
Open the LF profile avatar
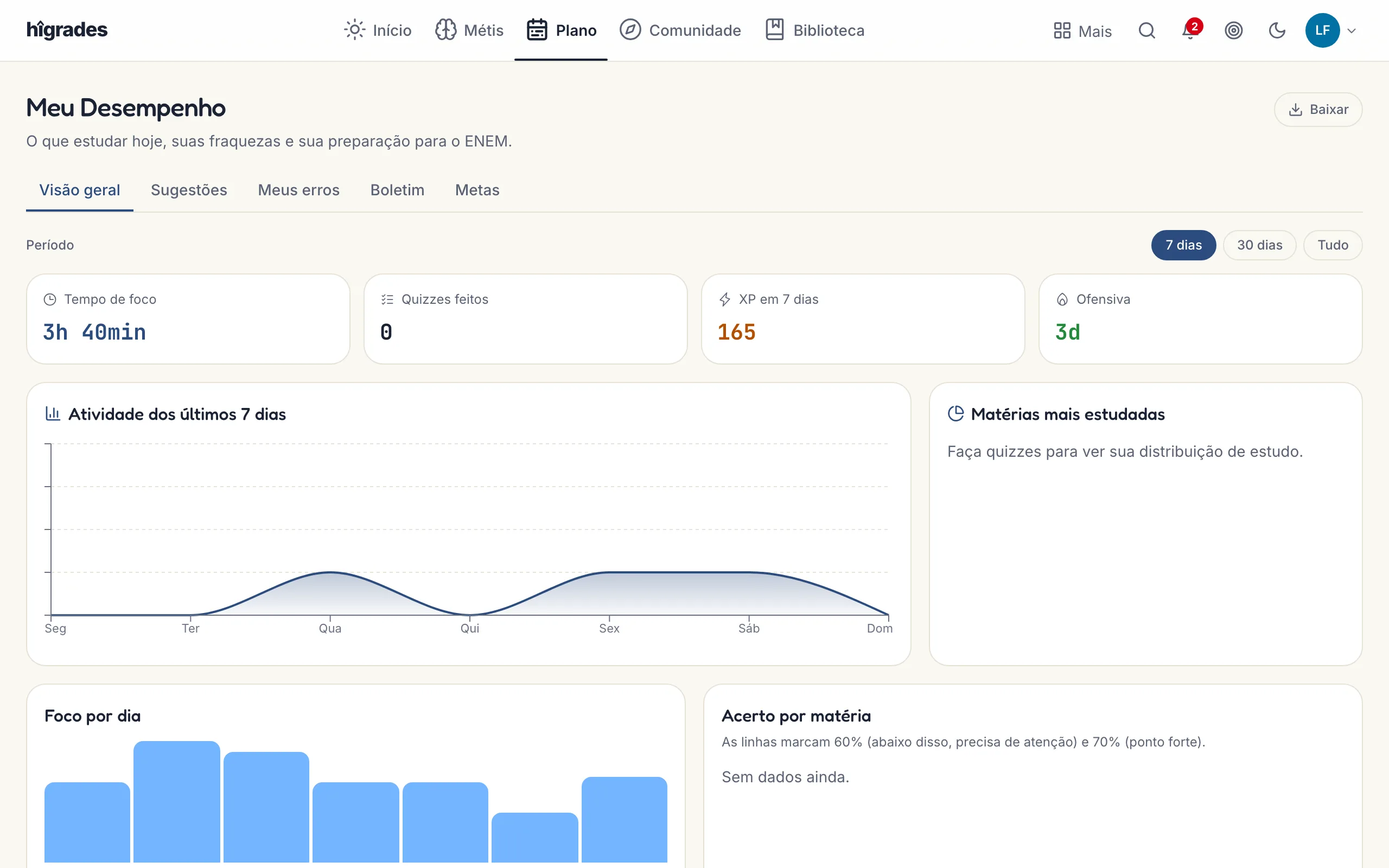point(1322,30)
